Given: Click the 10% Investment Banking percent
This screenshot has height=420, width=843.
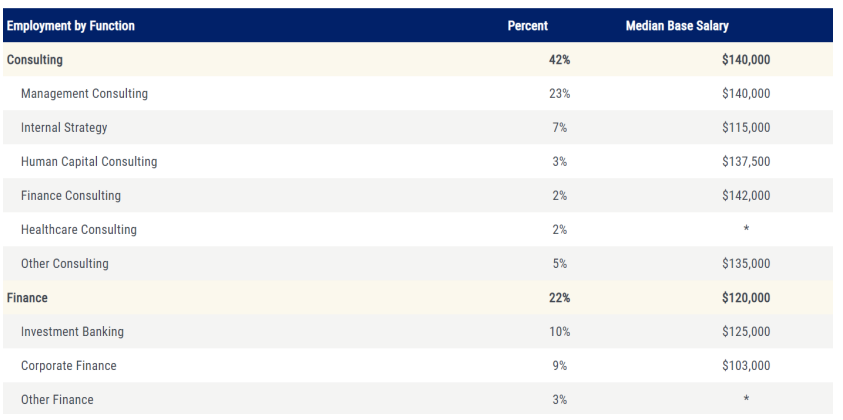Looking at the screenshot, I should click(558, 332).
